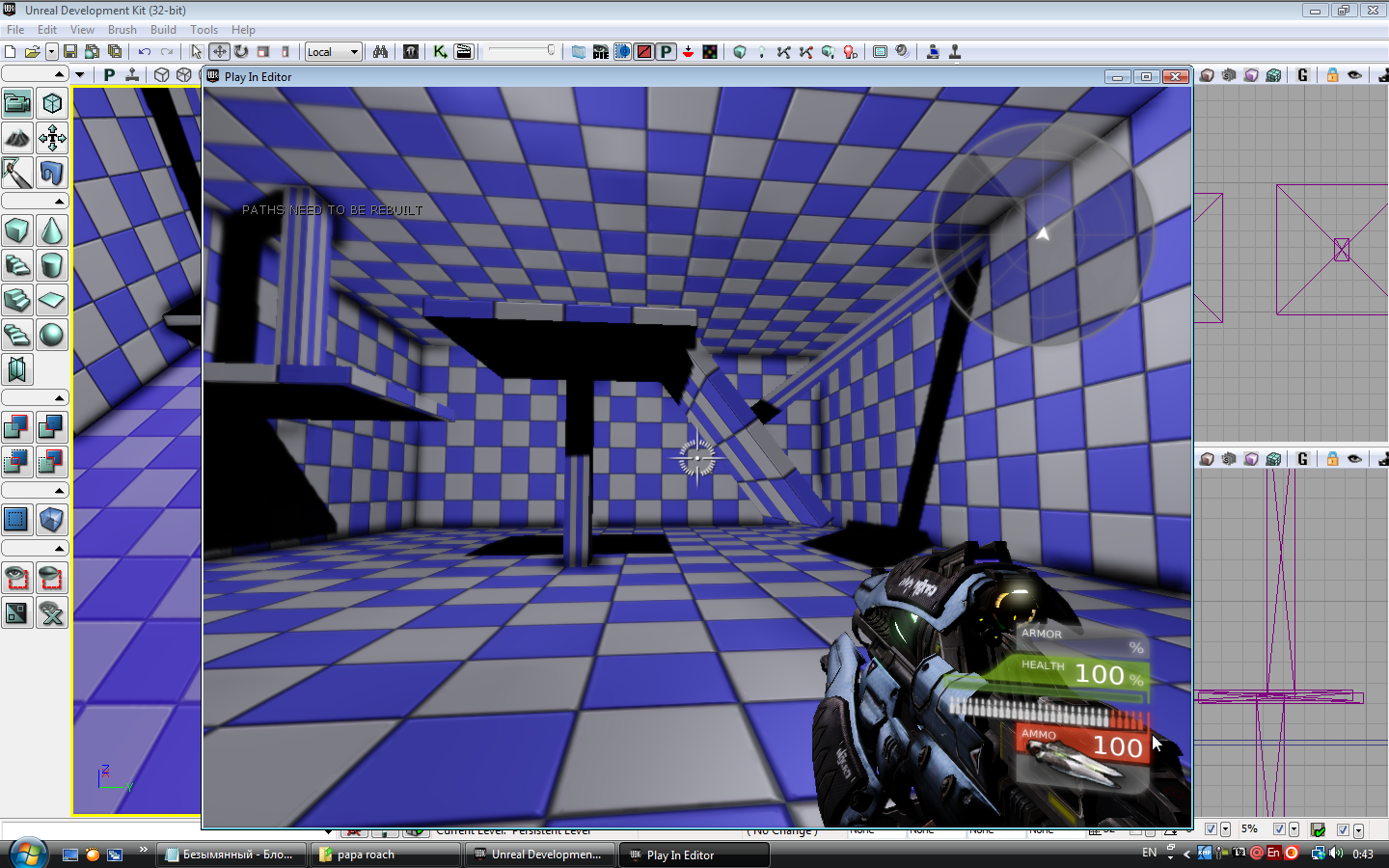Toggle lock icon in bottom-right viewport toolbar
Screen dimensions: 1389x868
[1332, 459]
